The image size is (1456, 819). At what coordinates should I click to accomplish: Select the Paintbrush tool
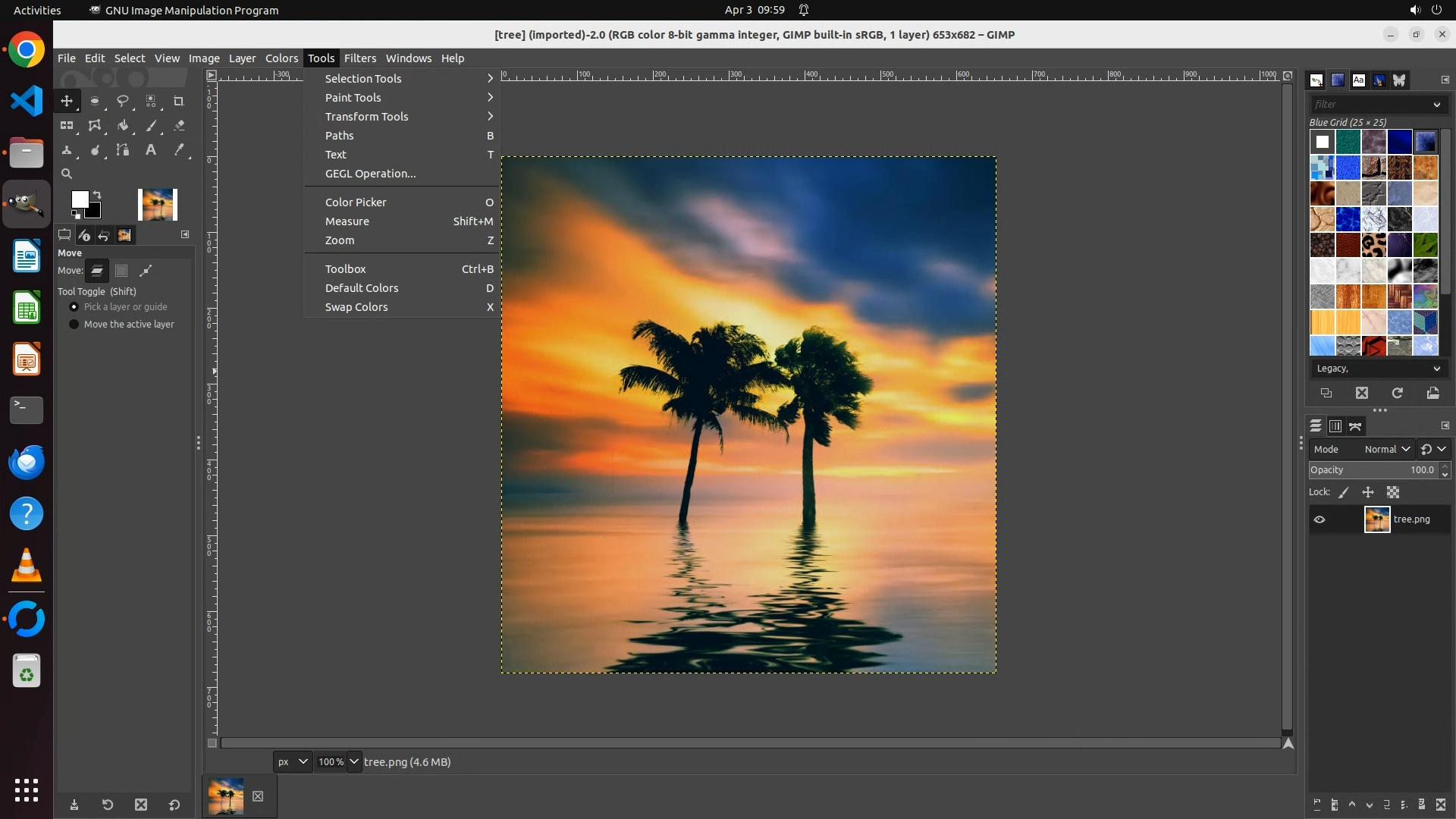[151, 126]
